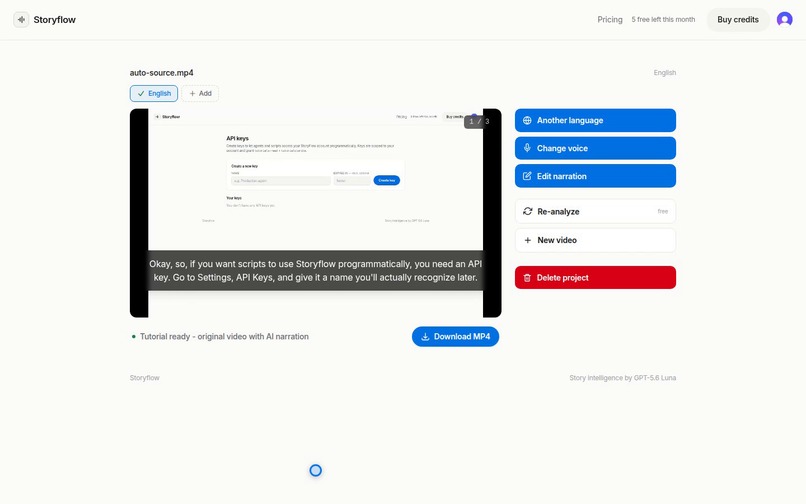Click the free label on Re-analyze
The image size is (806, 504).
pos(663,211)
